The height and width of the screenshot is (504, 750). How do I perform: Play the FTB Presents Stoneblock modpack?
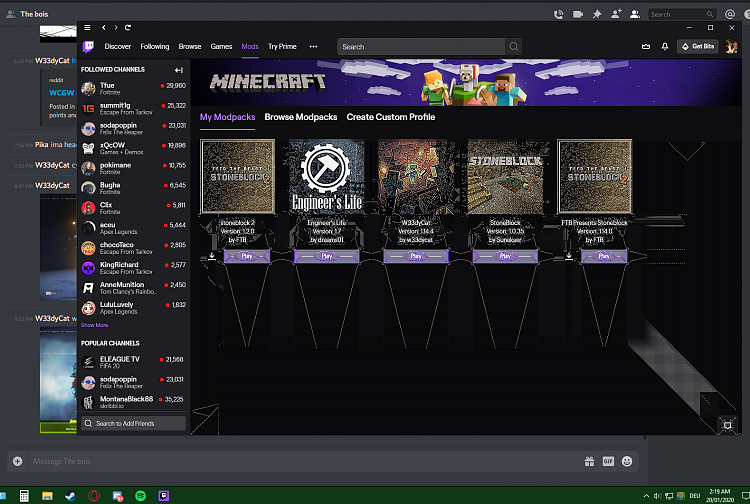[604, 256]
